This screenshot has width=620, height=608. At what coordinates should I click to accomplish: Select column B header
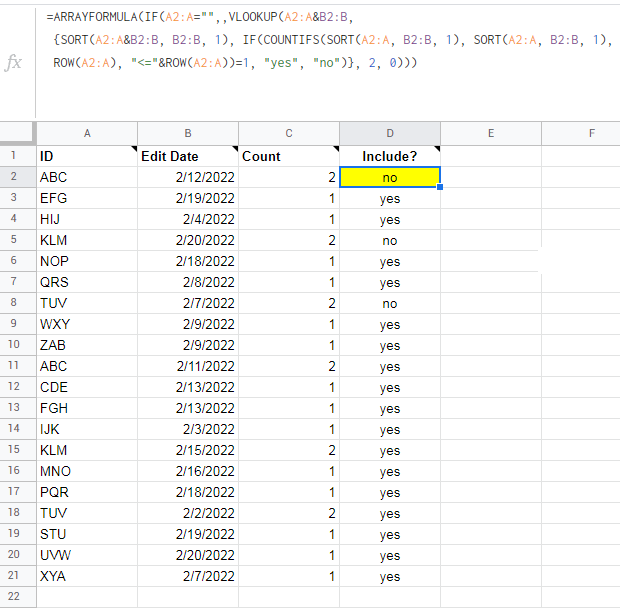coord(188,134)
